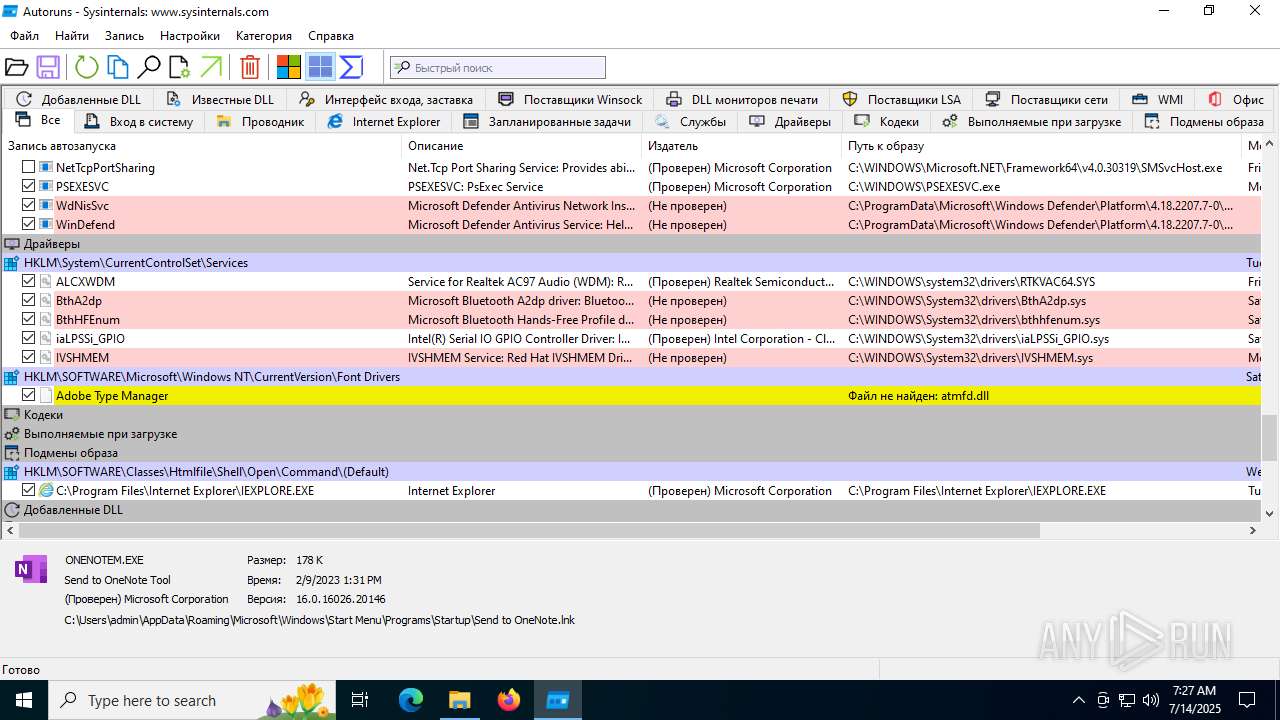Screen dimensions: 1280x720
Task: Sort by Путь к образу column header
Action: 1042,146
